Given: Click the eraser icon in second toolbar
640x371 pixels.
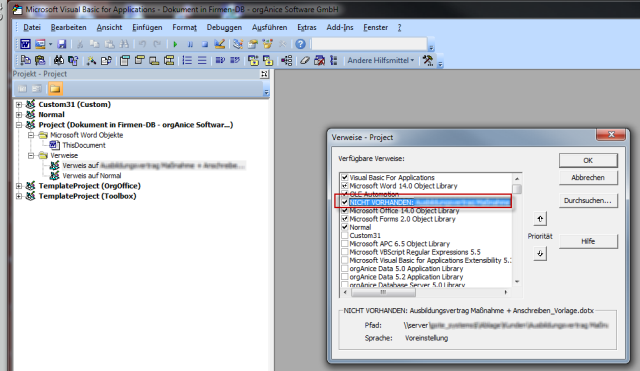Looking at the screenshot, I should 304,60.
